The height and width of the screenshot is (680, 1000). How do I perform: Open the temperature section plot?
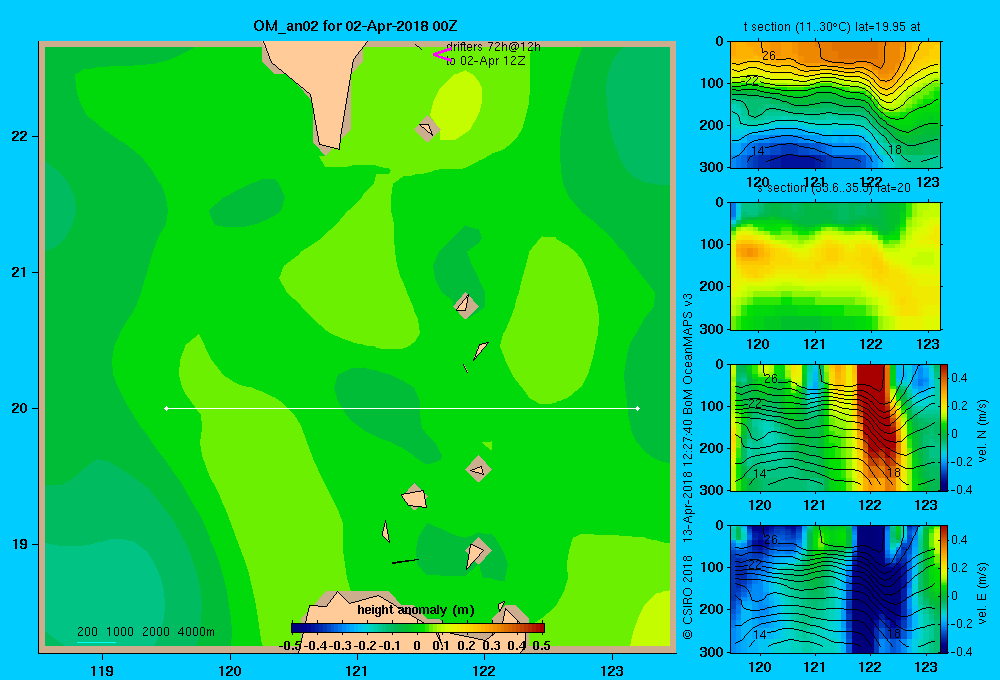[835, 105]
